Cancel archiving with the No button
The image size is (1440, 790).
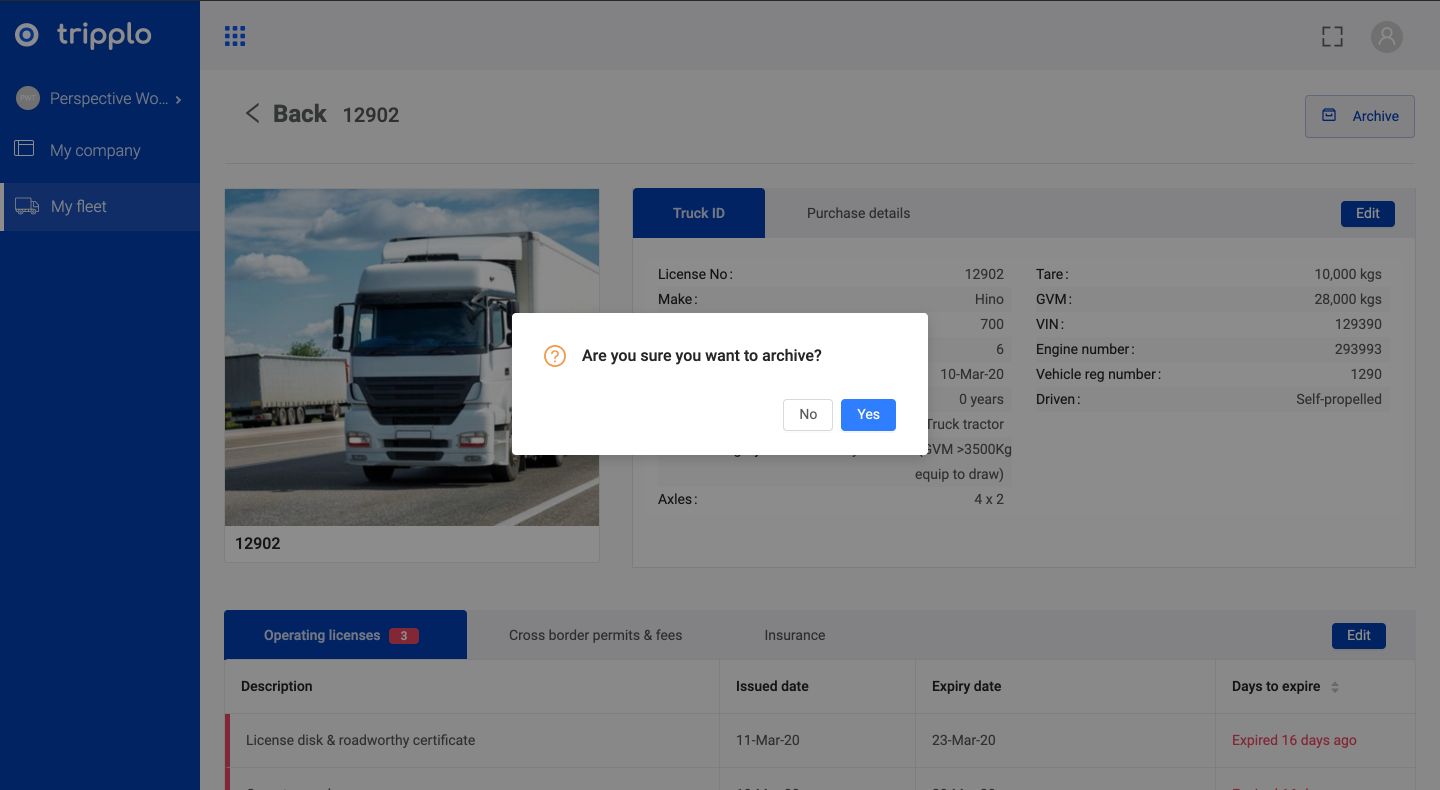(808, 414)
